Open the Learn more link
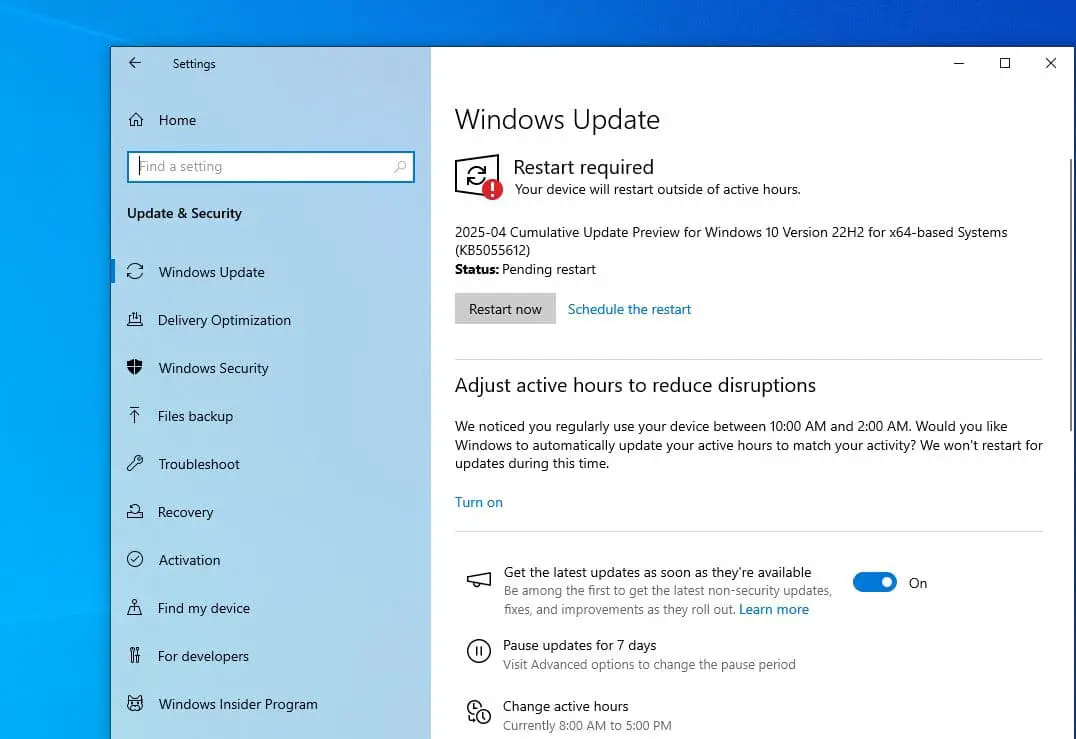This screenshot has width=1076, height=739. coord(773,609)
